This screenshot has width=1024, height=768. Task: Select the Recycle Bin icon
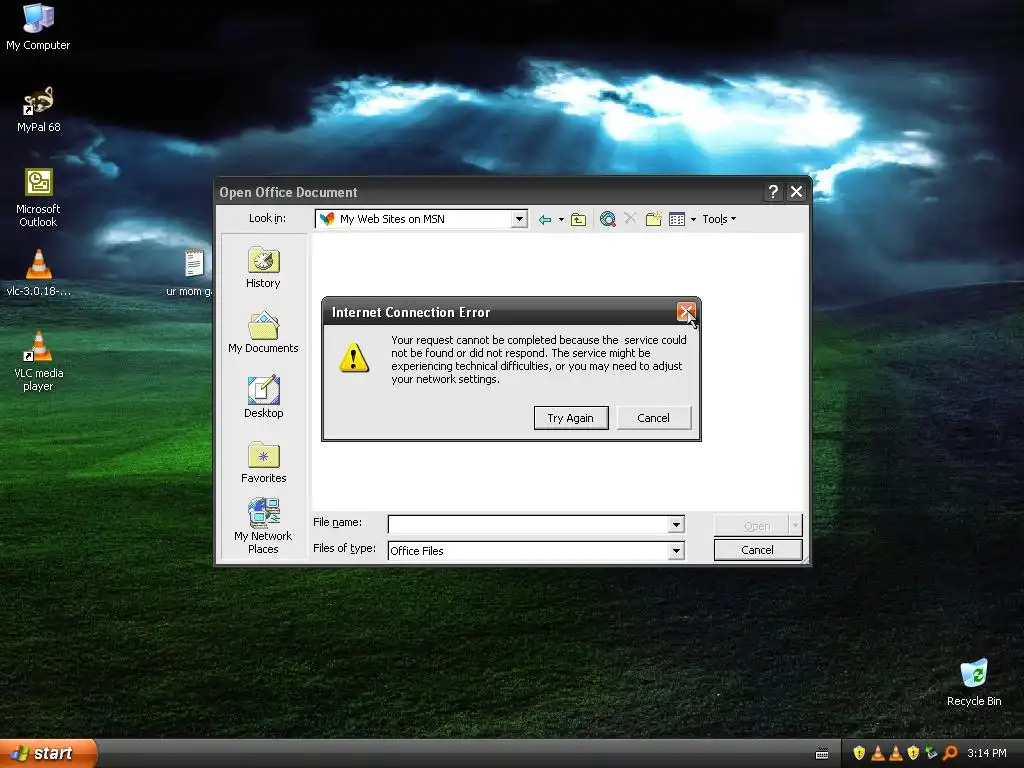coord(974,682)
